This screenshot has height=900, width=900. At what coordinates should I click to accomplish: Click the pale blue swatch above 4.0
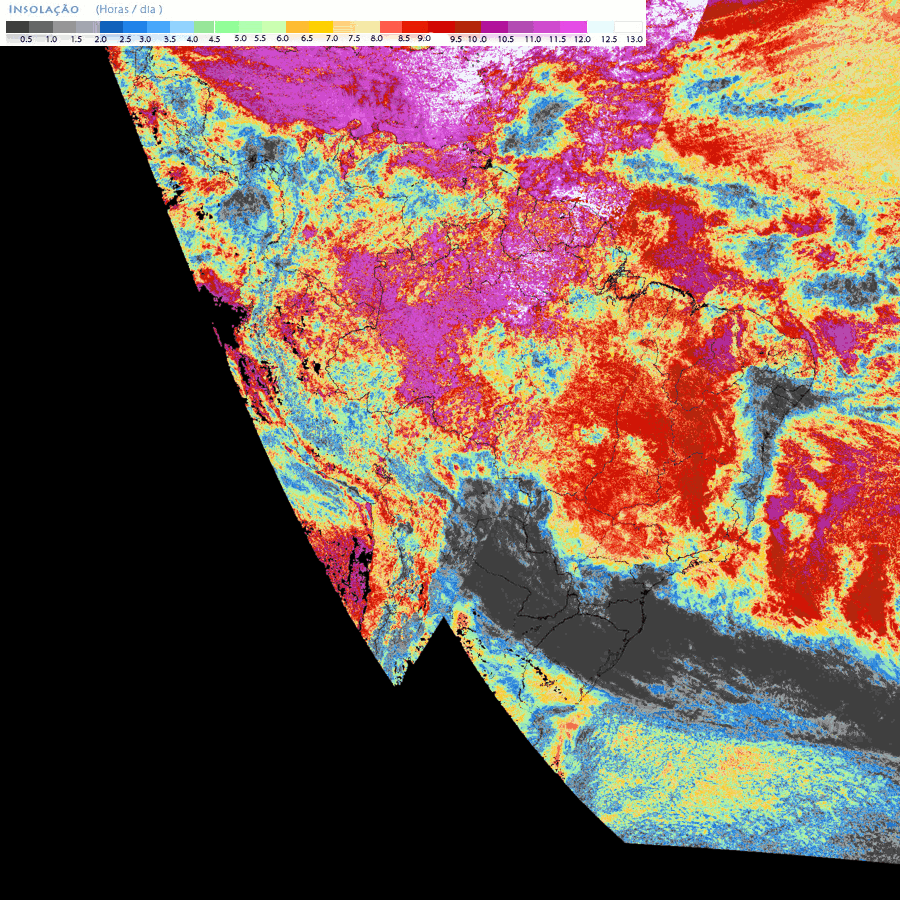[181, 27]
